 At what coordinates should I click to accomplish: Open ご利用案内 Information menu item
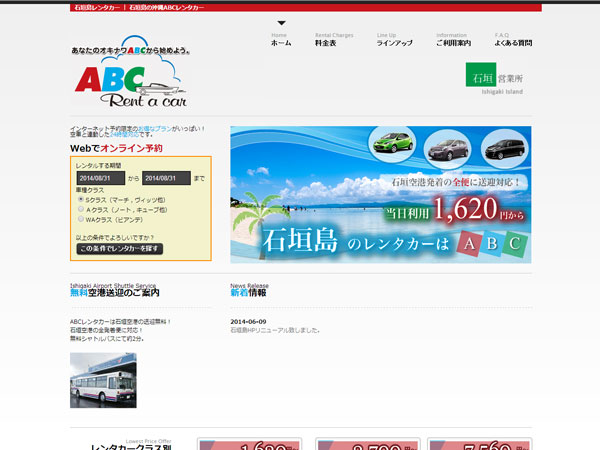(x=453, y=43)
